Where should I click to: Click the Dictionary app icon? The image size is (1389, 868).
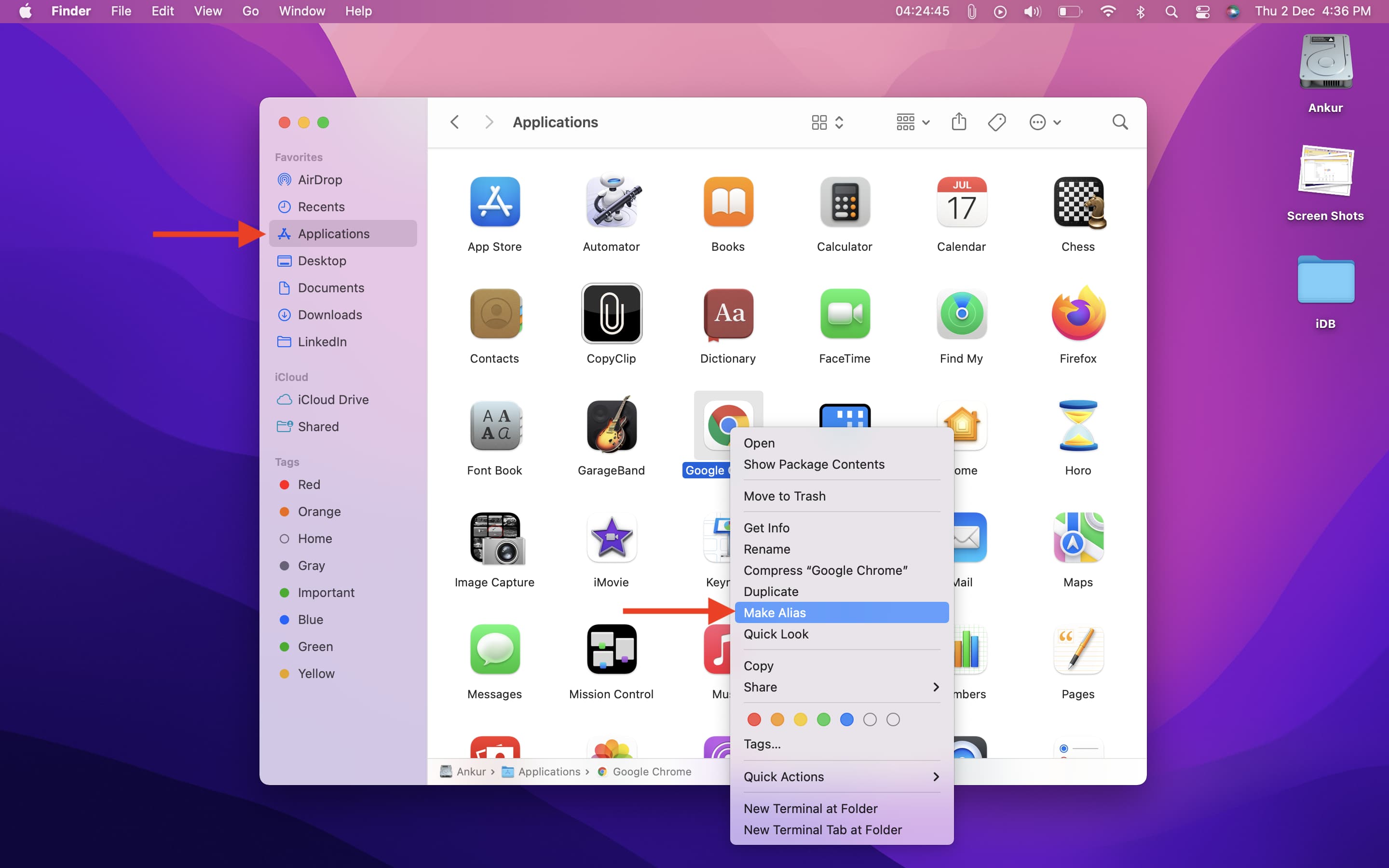(728, 314)
